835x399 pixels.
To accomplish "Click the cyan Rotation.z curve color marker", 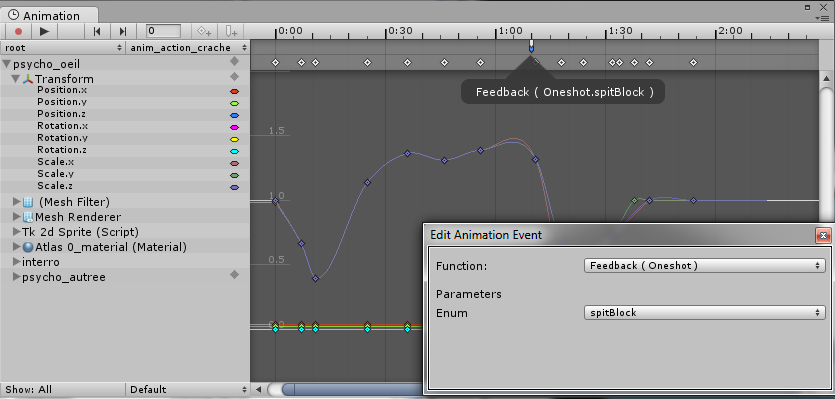I will 234,152.
